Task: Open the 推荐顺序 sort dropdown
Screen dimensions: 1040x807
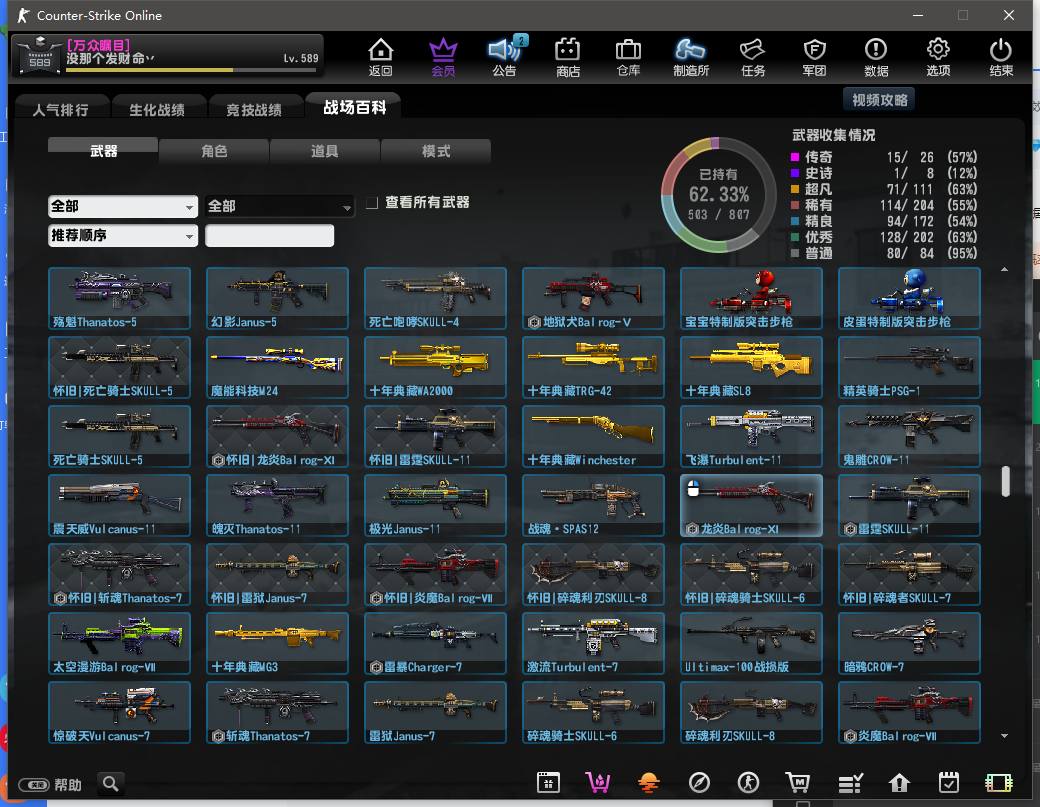Action: pyautogui.click(x=123, y=235)
